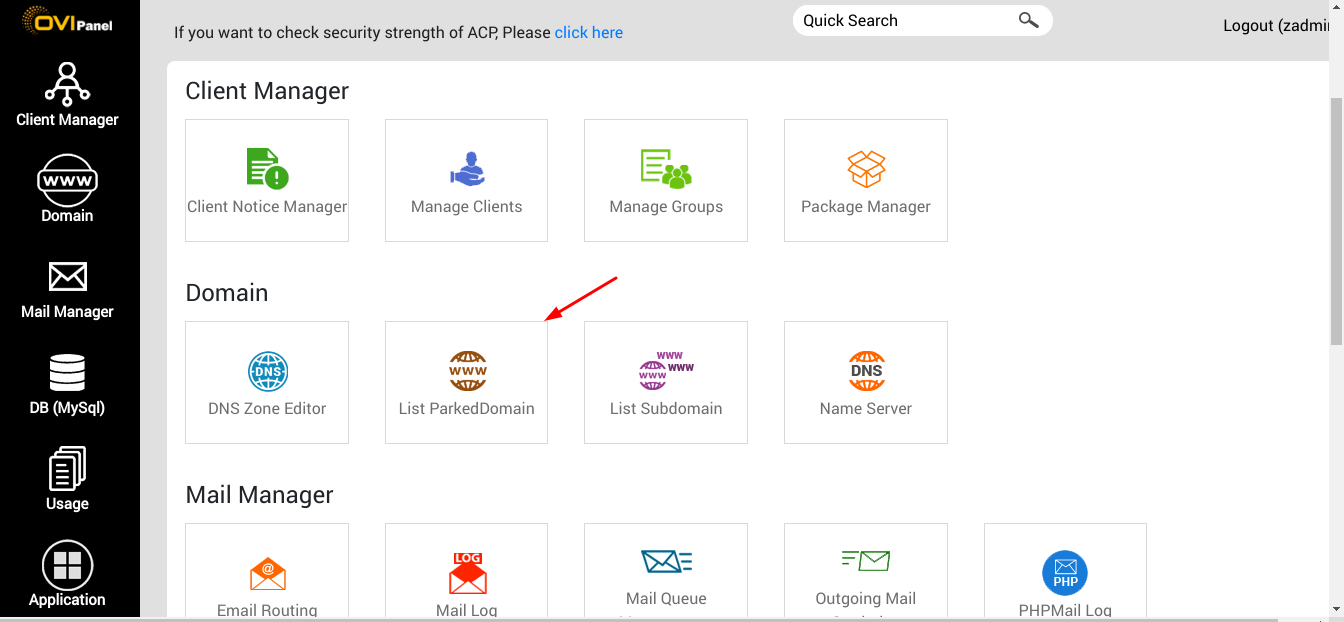Click the Logout link in the header
This screenshot has width=1344, height=622.
[x=1276, y=26]
